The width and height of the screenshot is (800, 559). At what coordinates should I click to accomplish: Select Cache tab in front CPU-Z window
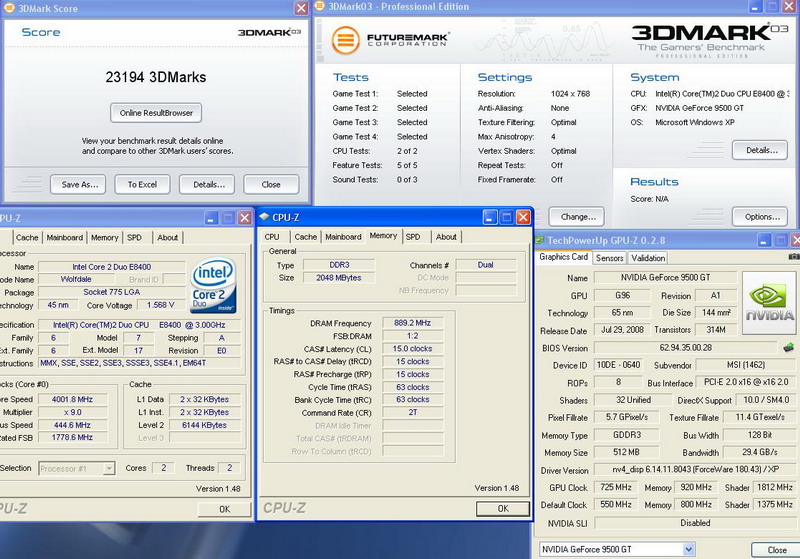pos(306,237)
